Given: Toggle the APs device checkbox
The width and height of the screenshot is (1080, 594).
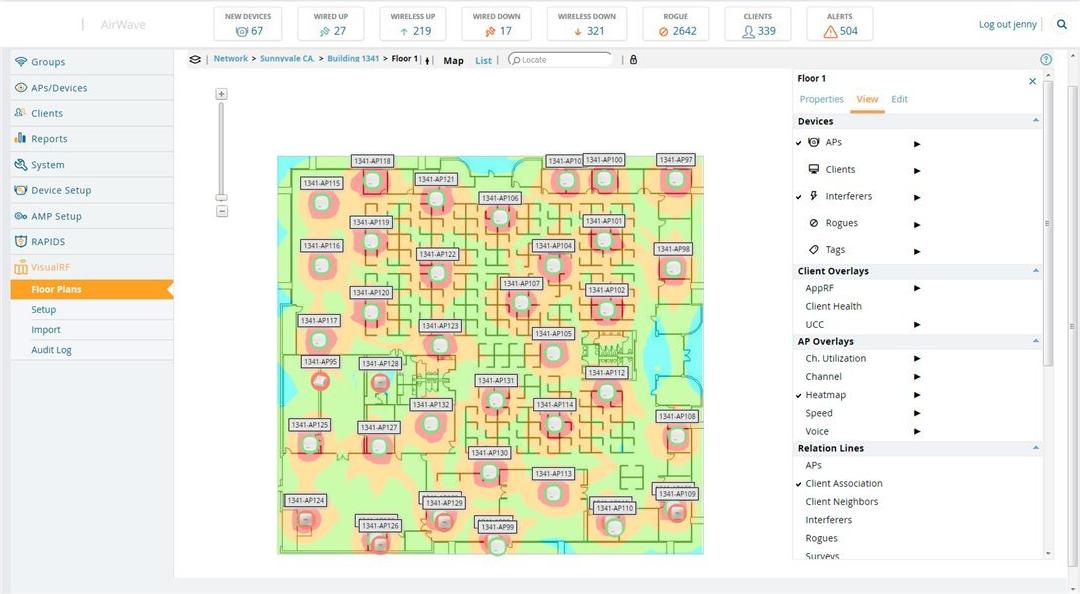Looking at the screenshot, I should [x=800, y=143].
